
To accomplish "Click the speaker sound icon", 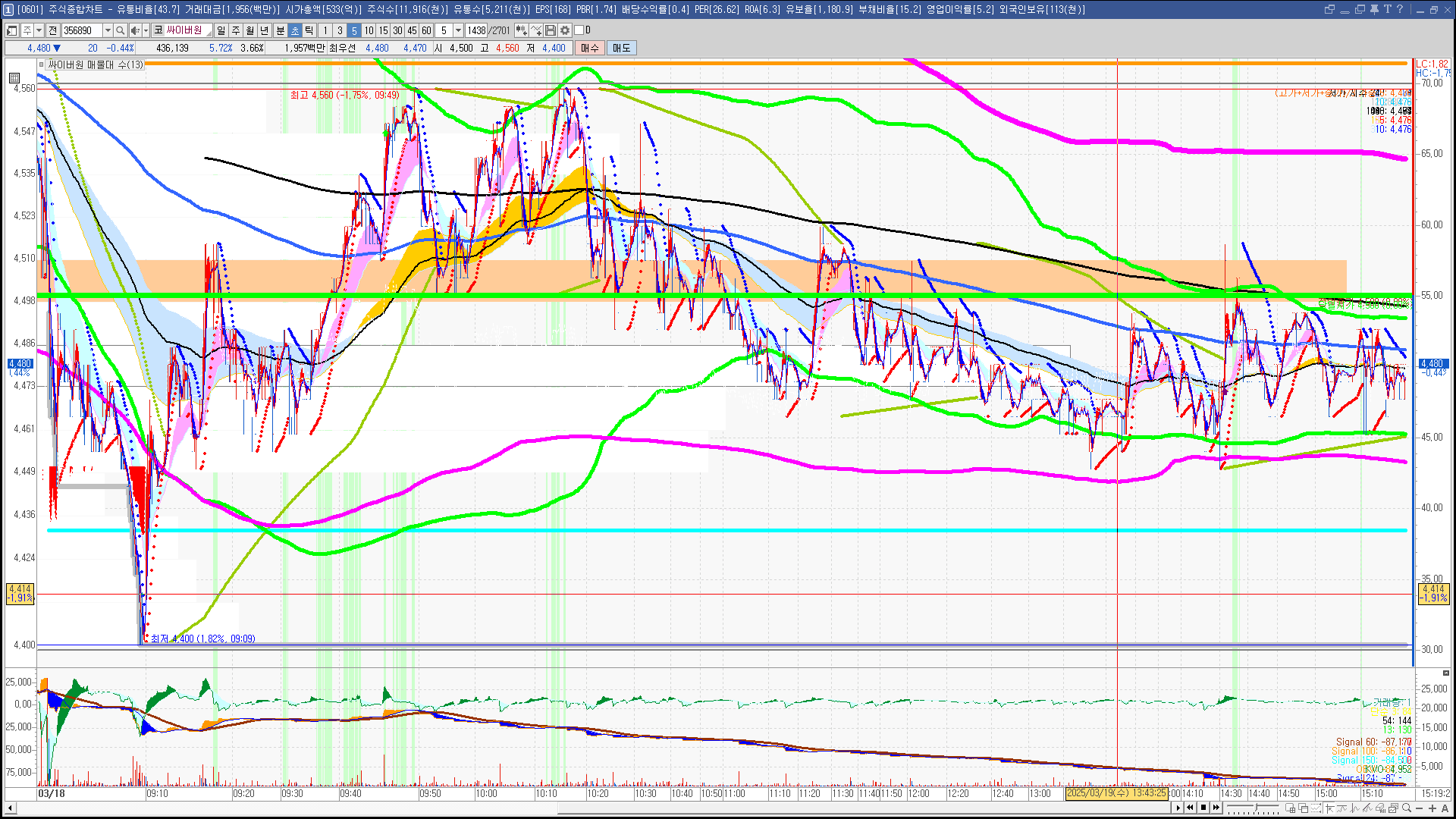I will [x=134, y=30].
